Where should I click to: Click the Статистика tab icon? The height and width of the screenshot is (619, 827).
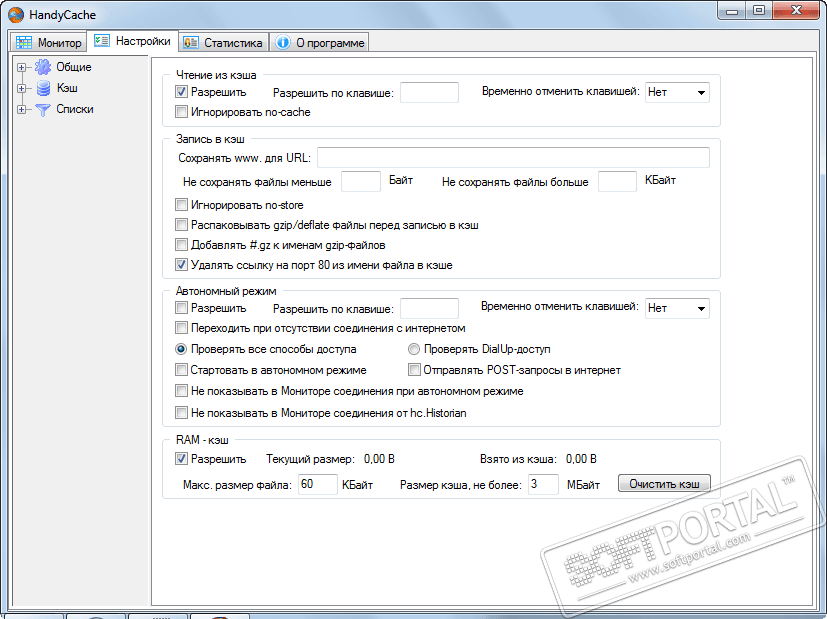point(190,43)
